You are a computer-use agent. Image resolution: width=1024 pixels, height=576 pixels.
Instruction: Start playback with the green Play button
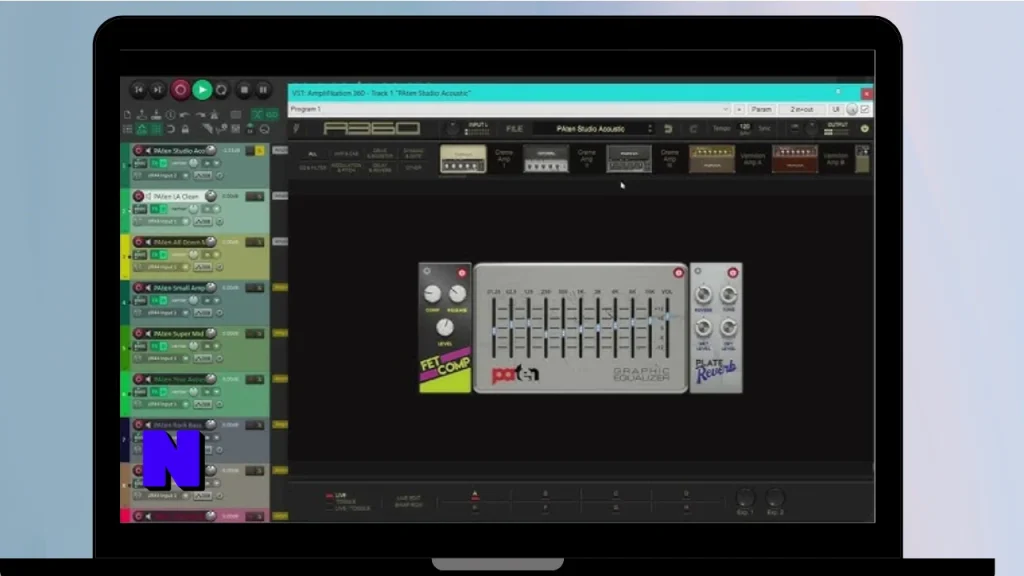point(202,89)
